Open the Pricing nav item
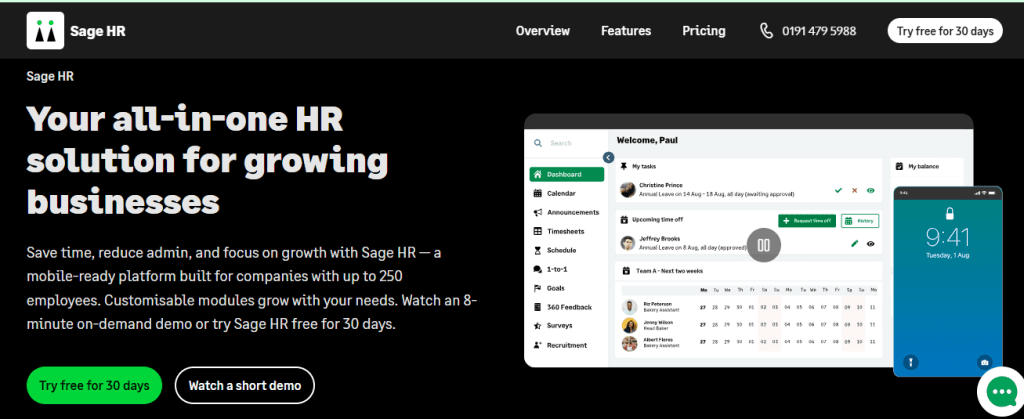This screenshot has width=1024, height=419. [704, 31]
